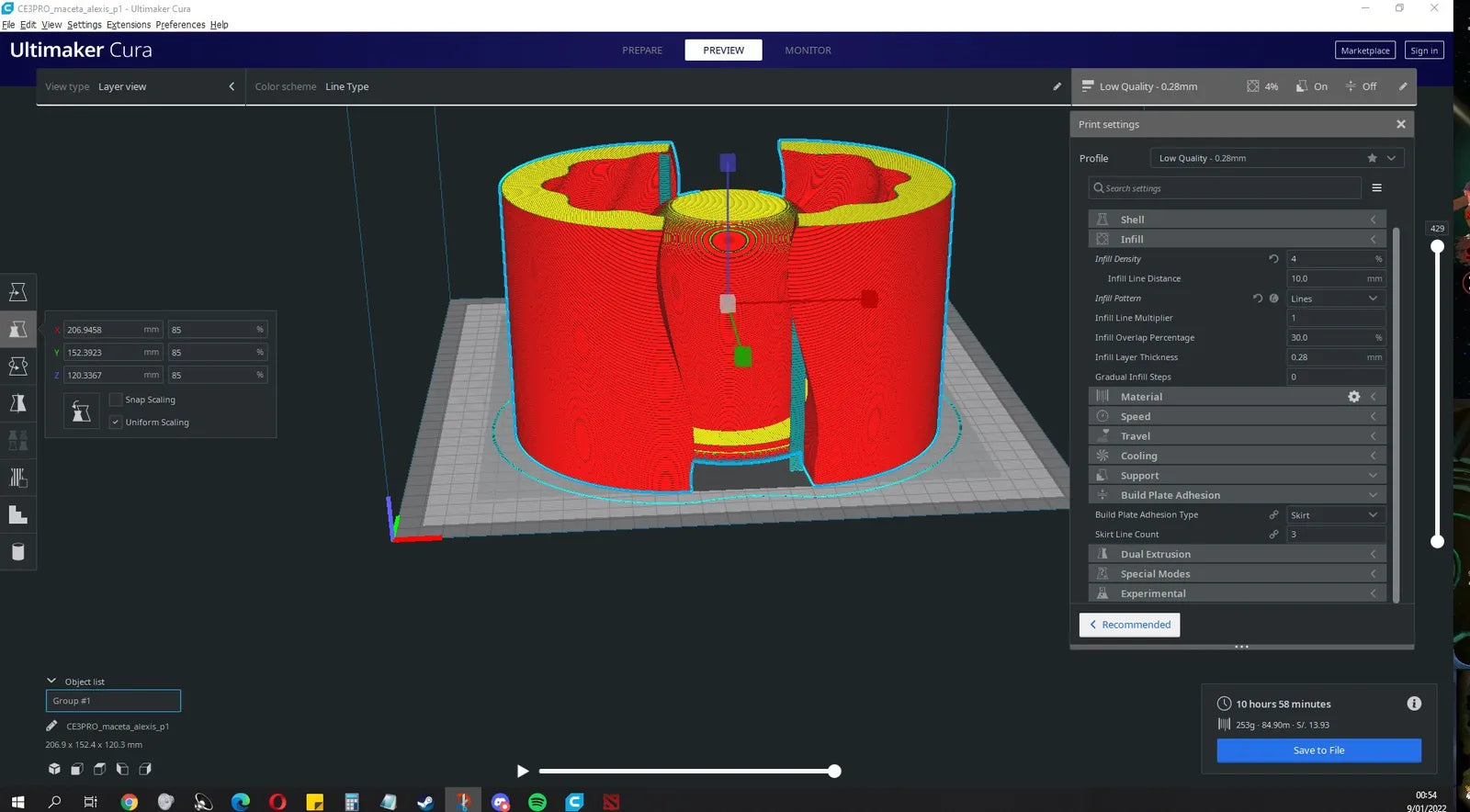The width and height of the screenshot is (1470, 812).
Task: Reset Infill Density to default value
Action: (1273, 259)
